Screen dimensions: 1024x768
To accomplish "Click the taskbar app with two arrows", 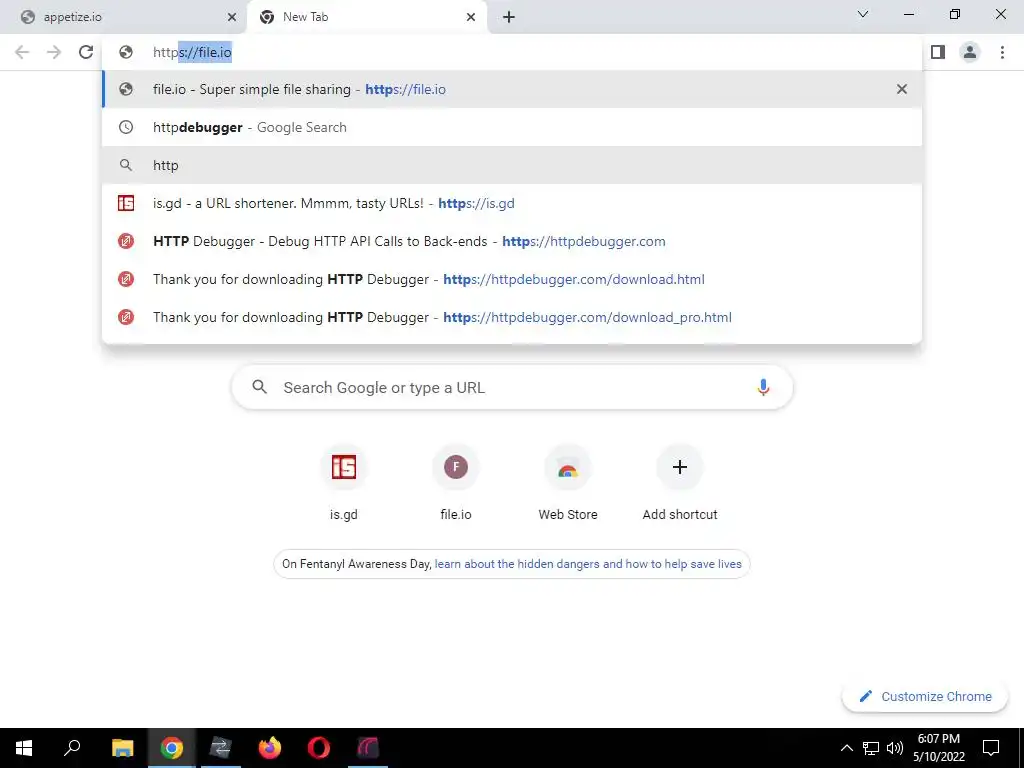I will (220, 748).
